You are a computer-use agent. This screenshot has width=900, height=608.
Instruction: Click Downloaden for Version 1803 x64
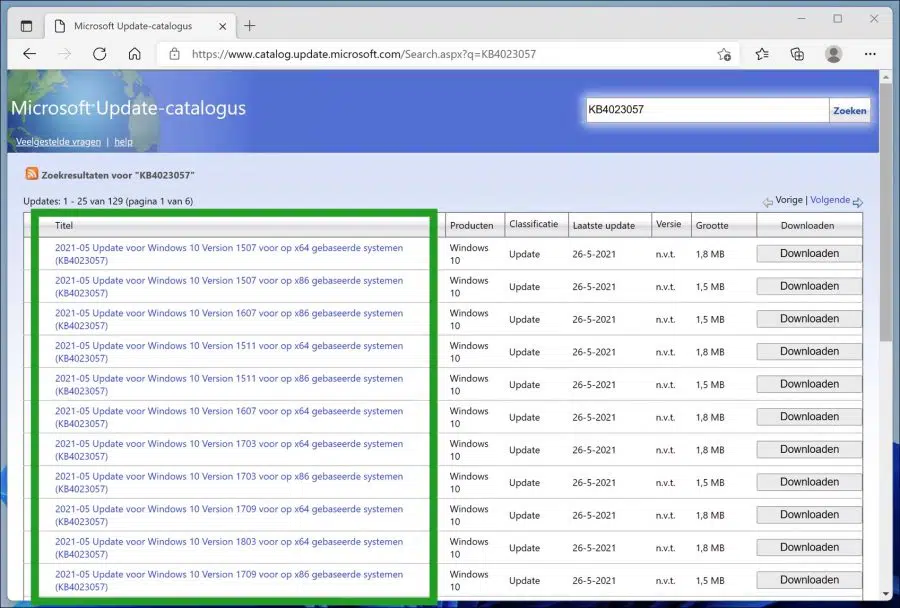(x=809, y=548)
